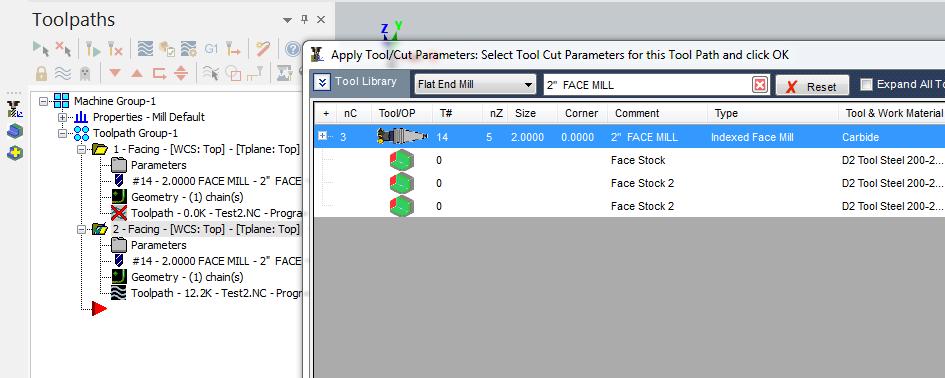
Task: Click the top mill icon in the left sidebar
Action: (x=15, y=109)
